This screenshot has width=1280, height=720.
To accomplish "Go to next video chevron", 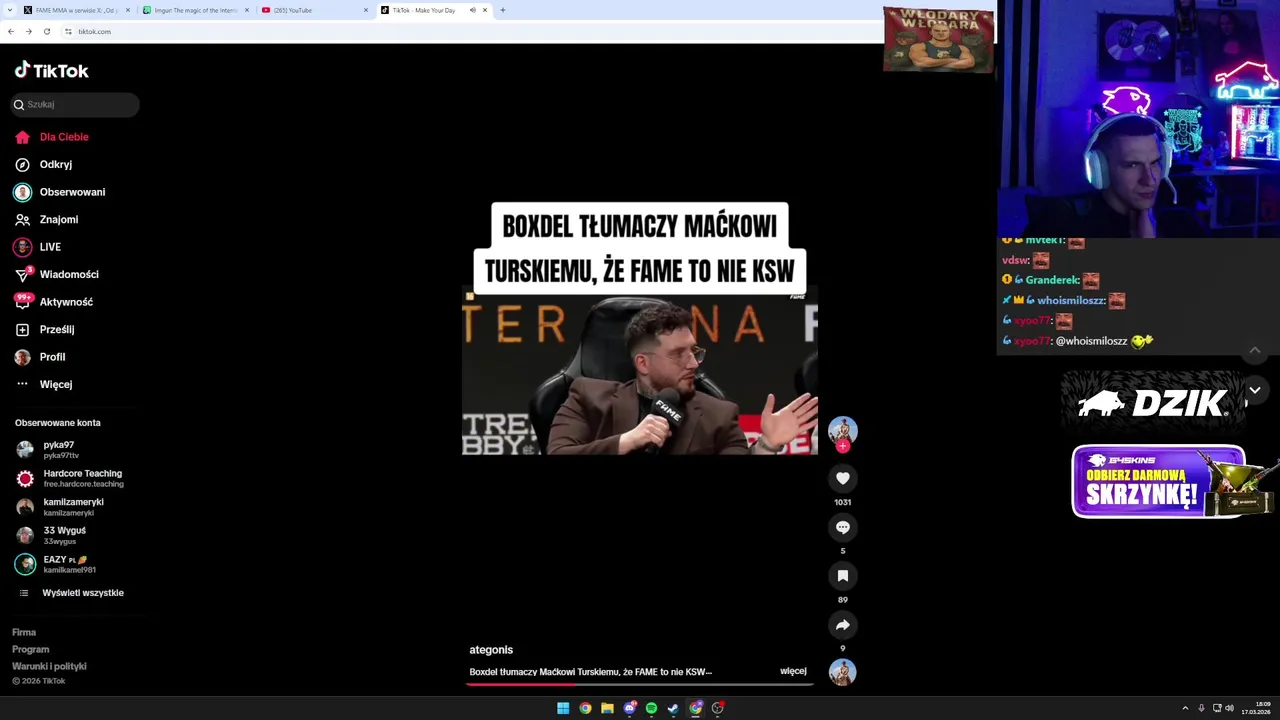I will point(1255,390).
